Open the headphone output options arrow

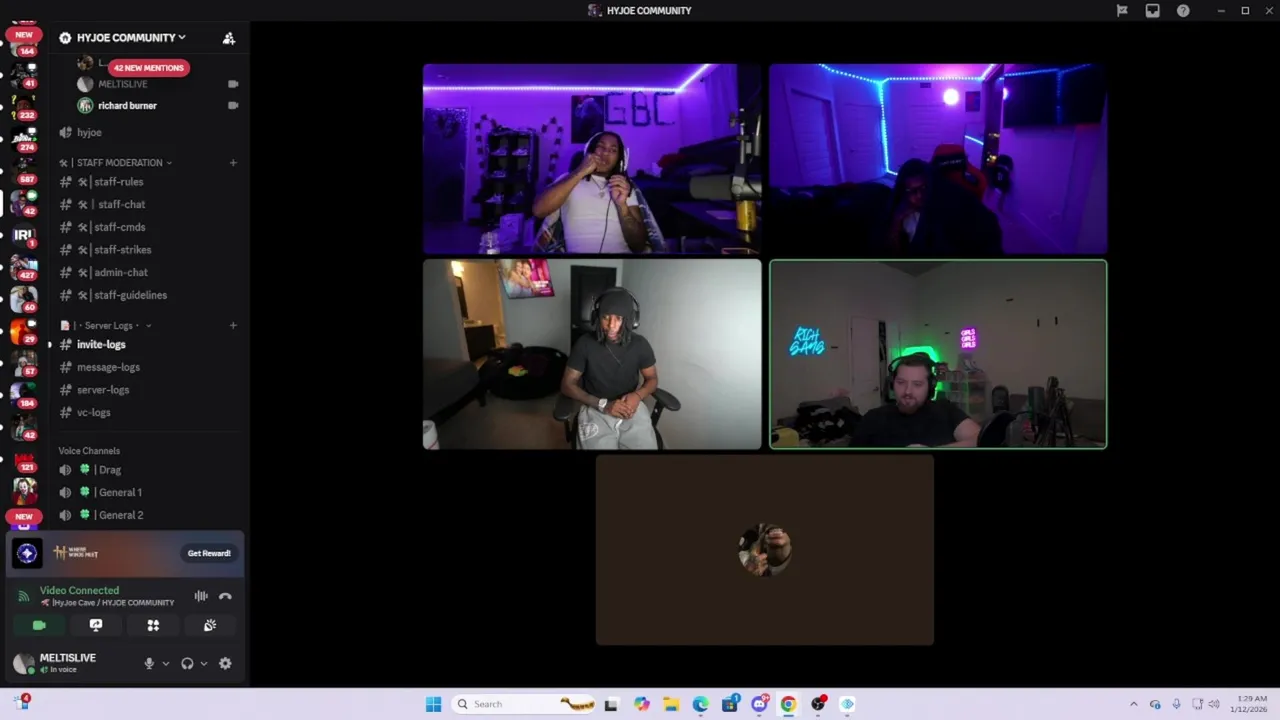point(203,663)
